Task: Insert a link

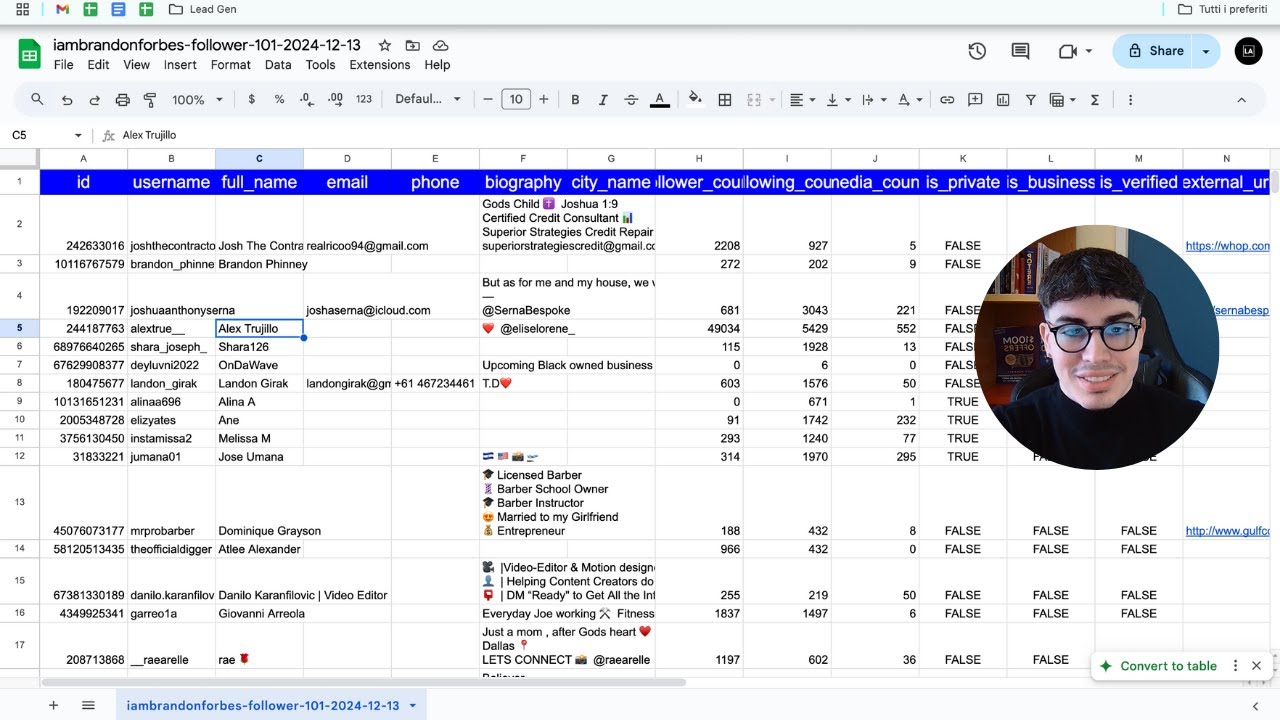Action: [x=947, y=100]
